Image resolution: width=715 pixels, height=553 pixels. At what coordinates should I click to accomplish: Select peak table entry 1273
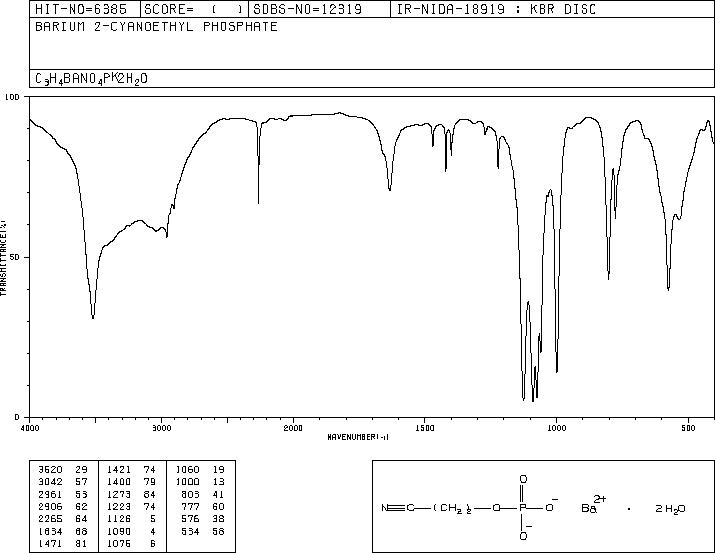click(131, 494)
